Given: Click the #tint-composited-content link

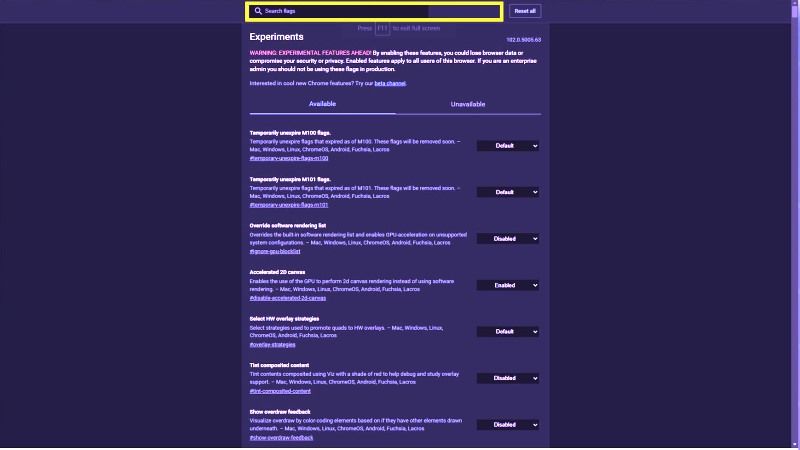Looking at the screenshot, I should point(280,391).
